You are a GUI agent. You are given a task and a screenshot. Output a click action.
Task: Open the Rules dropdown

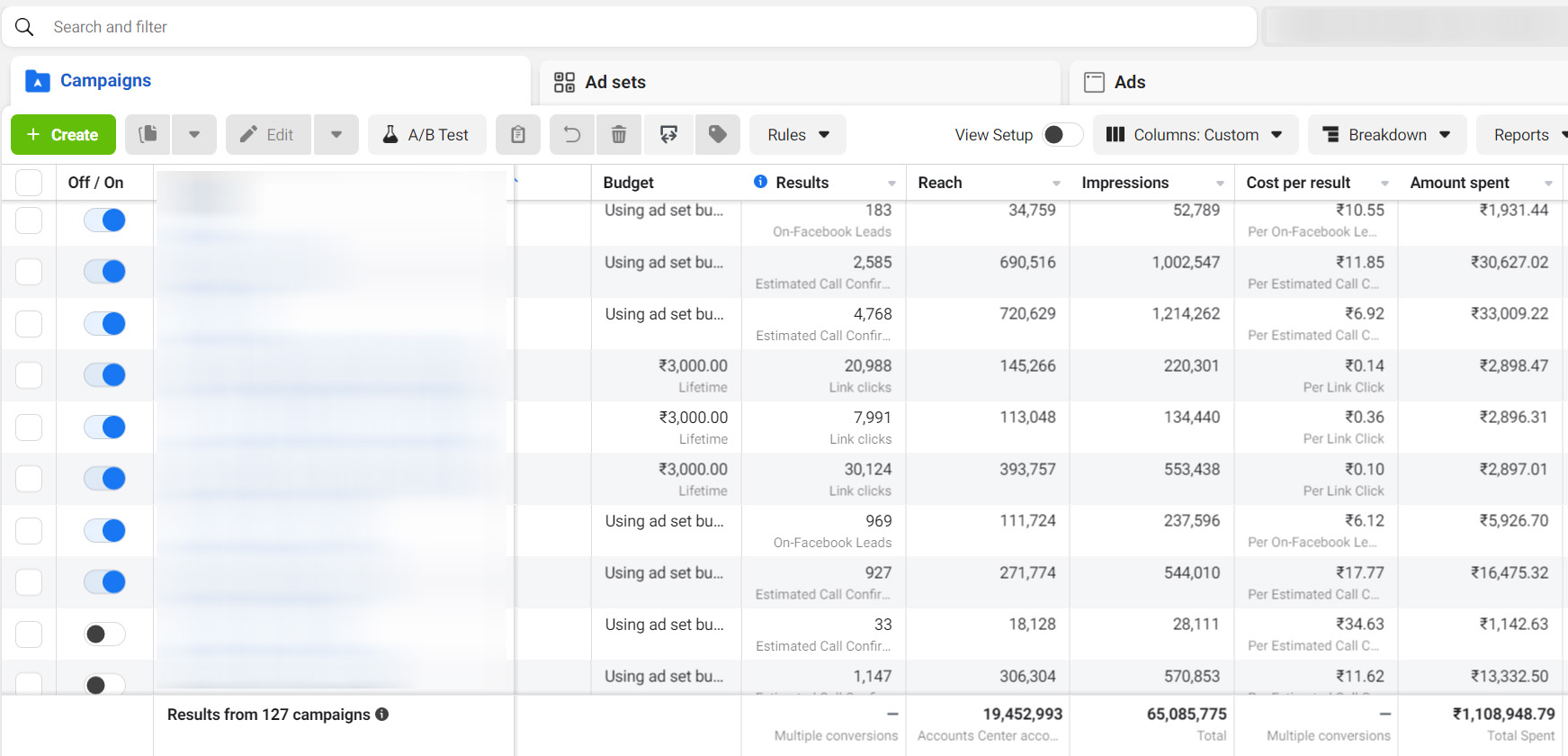tap(798, 134)
